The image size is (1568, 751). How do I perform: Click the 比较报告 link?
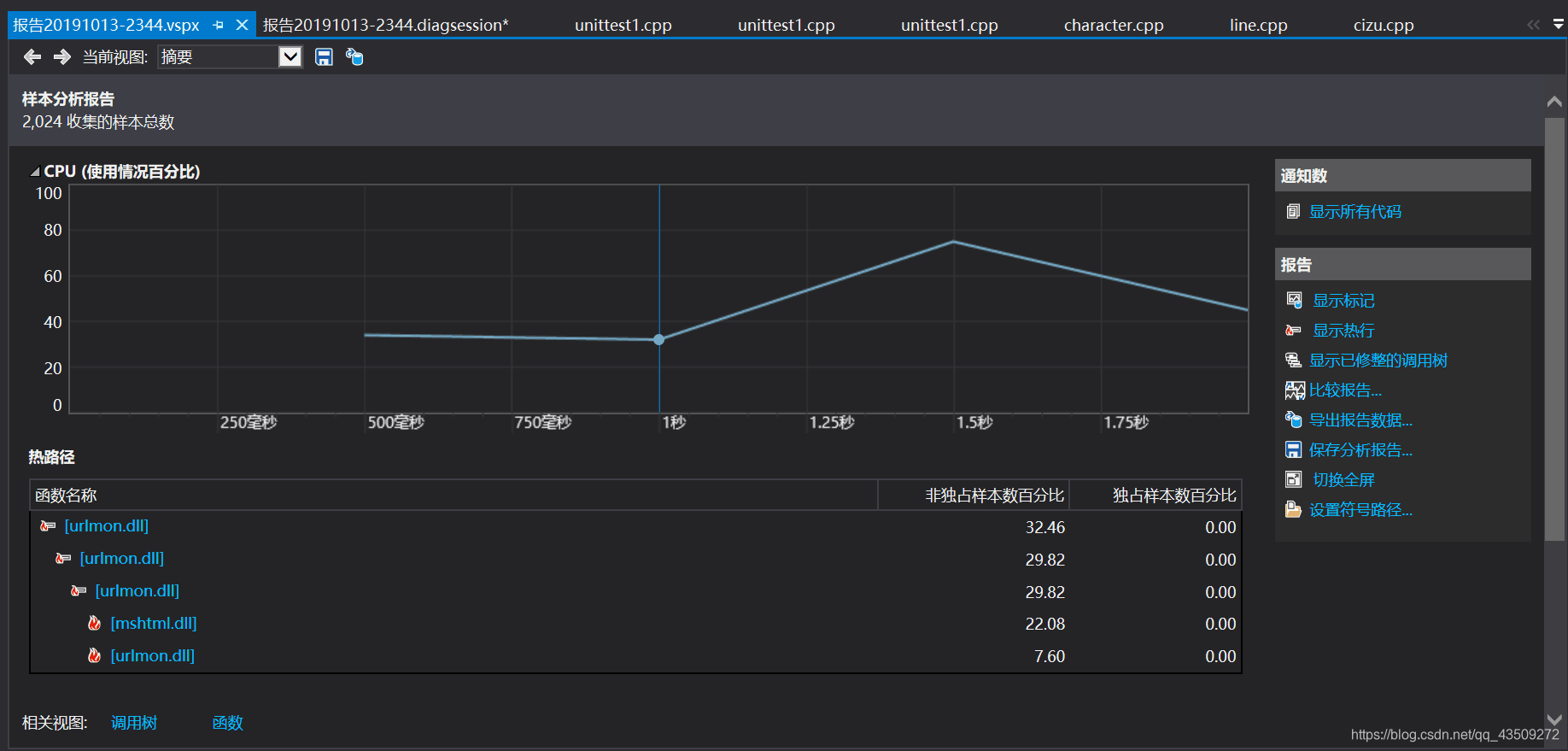click(1345, 390)
